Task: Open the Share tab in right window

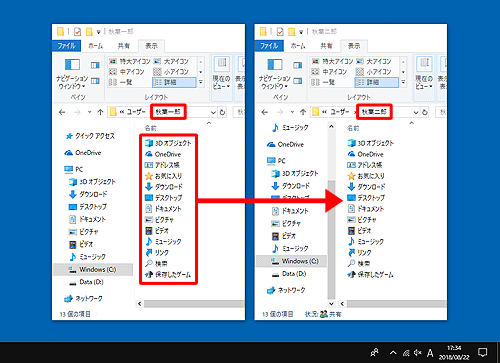Action: pos(326,46)
